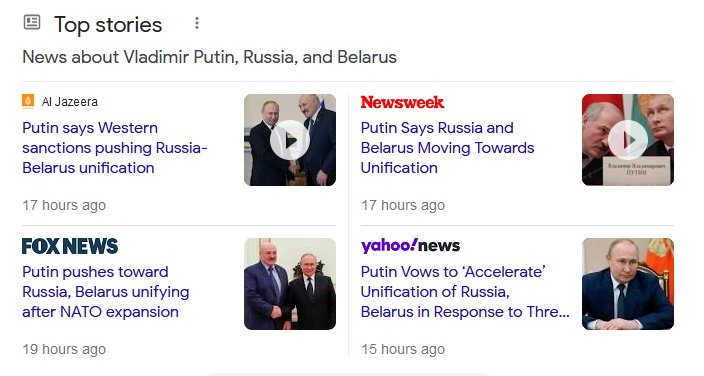Open 'Putin says Western sanctions pushing' headline
The image size is (704, 376).
click(x=114, y=148)
